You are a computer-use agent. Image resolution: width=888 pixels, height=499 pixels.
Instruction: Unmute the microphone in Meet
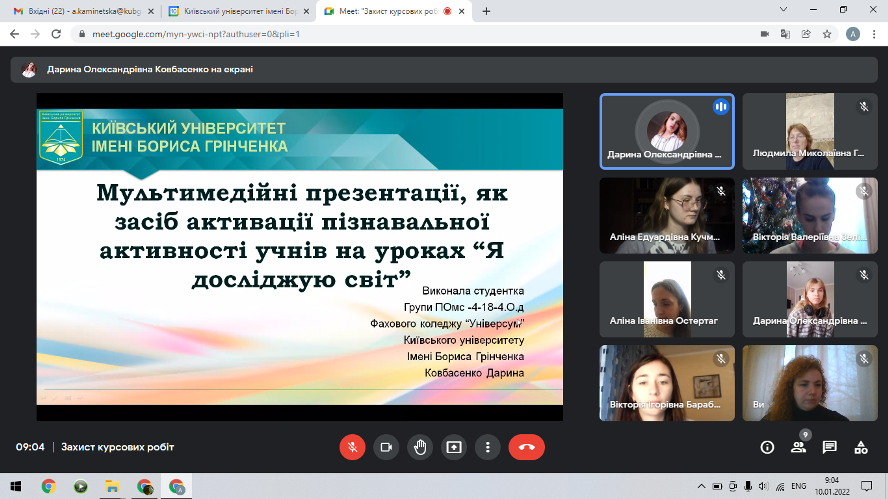click(352, 447)
